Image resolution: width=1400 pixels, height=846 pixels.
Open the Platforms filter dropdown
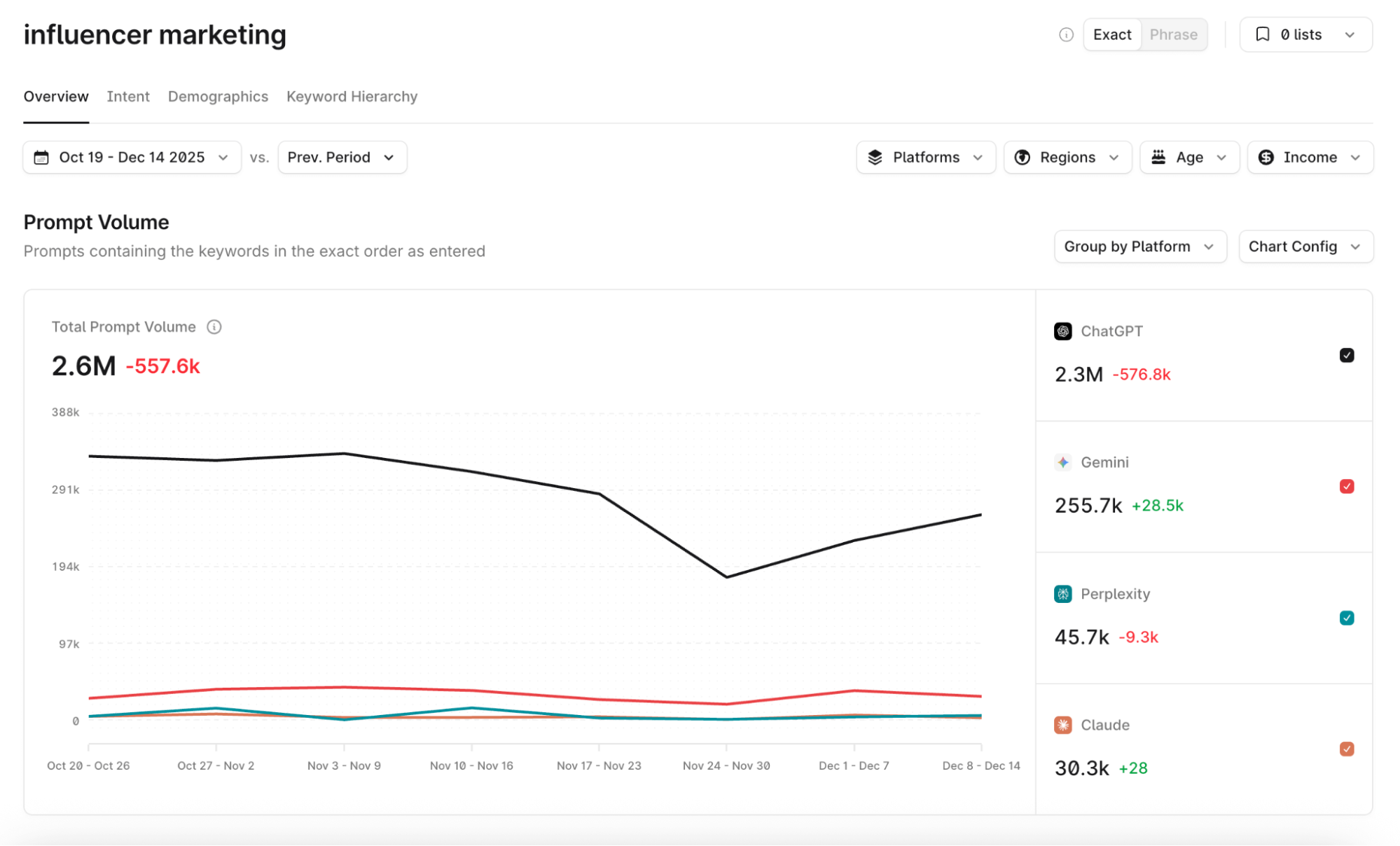click(925, 158)
